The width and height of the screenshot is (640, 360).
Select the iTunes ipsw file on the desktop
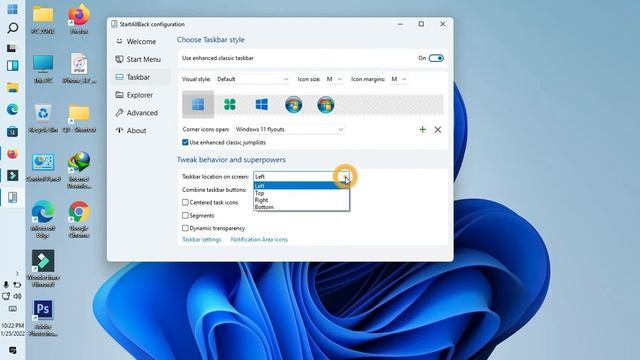pyautogui.click(x=79, y=69)
